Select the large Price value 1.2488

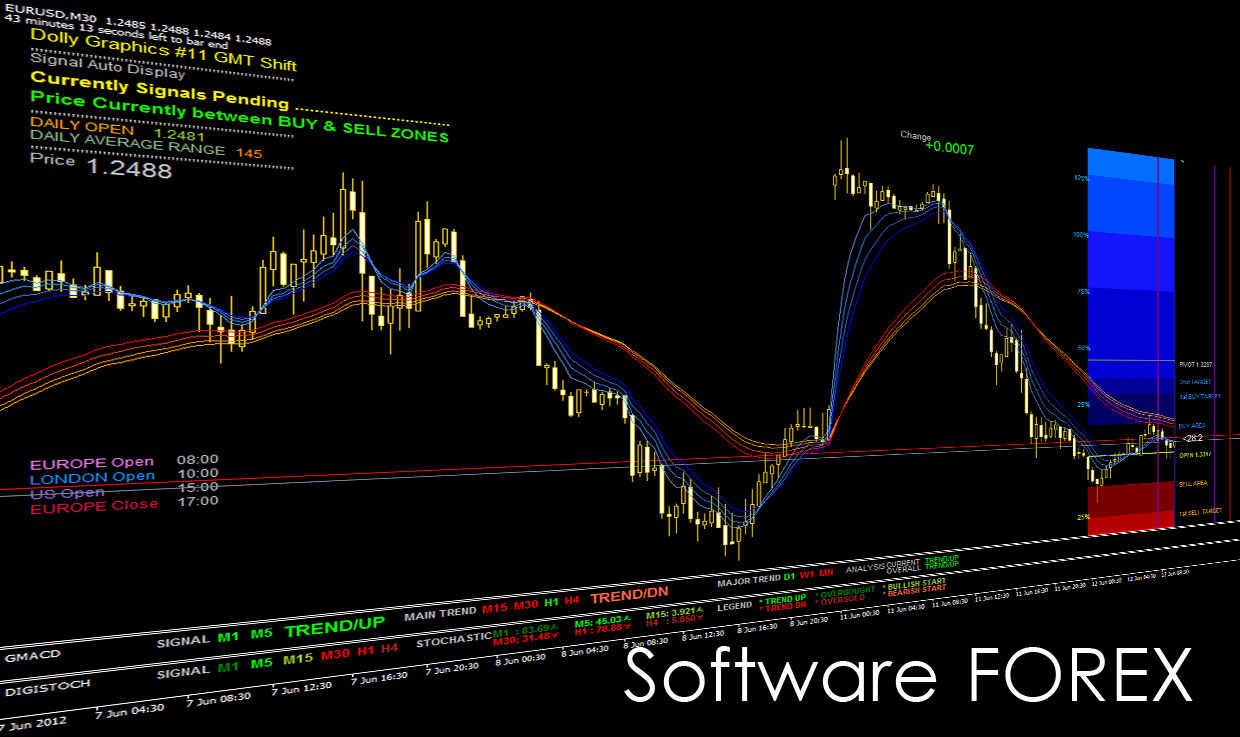(x=129, y=170)
